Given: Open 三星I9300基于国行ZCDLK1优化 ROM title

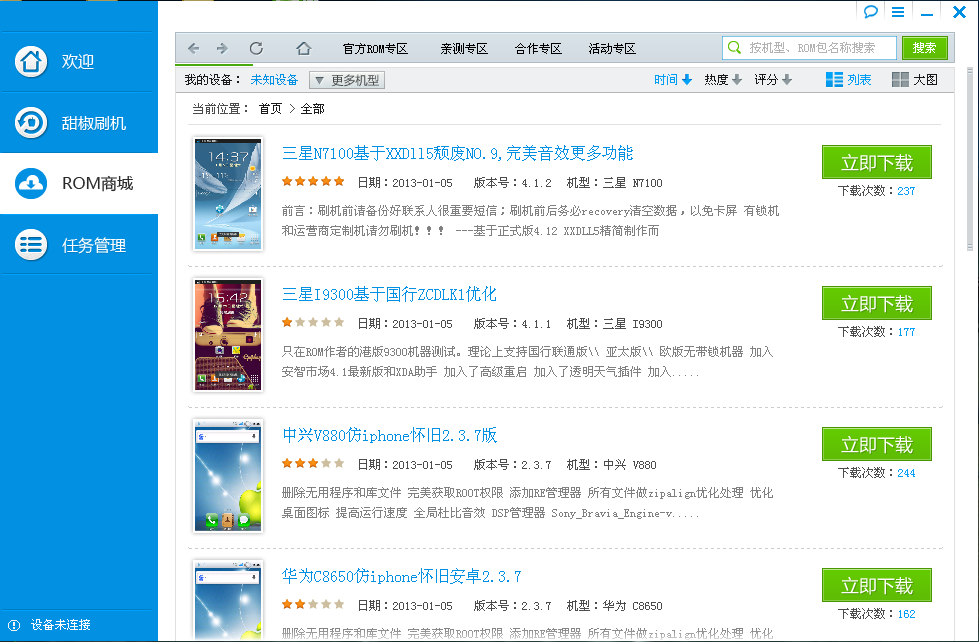Looking at the screenshot, I should tap(390, 294).
